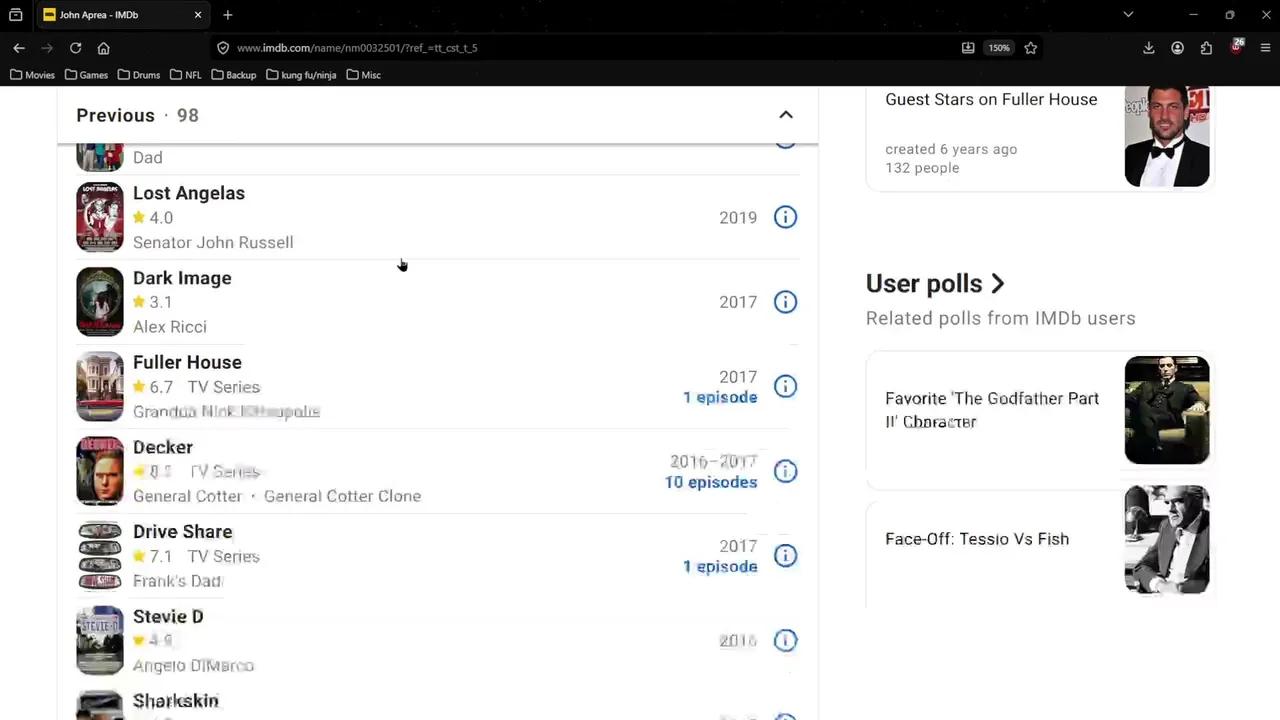This screenshot has width=1280, height=720.
Task: Open the extensions puzzle icon
Action: (1206, 48)
